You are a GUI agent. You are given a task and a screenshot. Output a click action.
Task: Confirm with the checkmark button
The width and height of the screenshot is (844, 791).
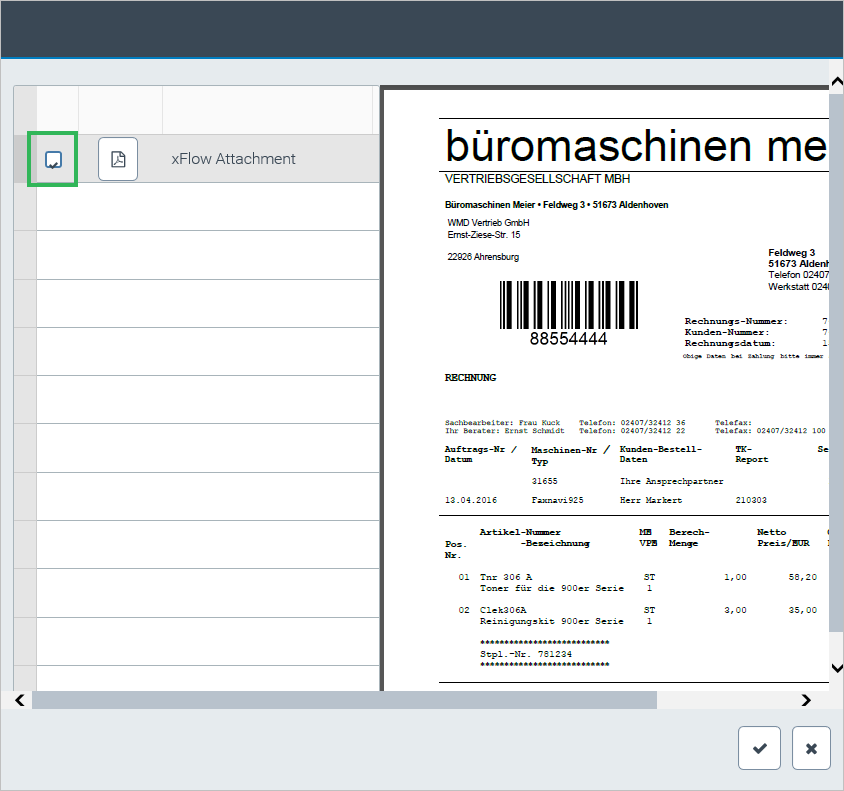point(759,748)
